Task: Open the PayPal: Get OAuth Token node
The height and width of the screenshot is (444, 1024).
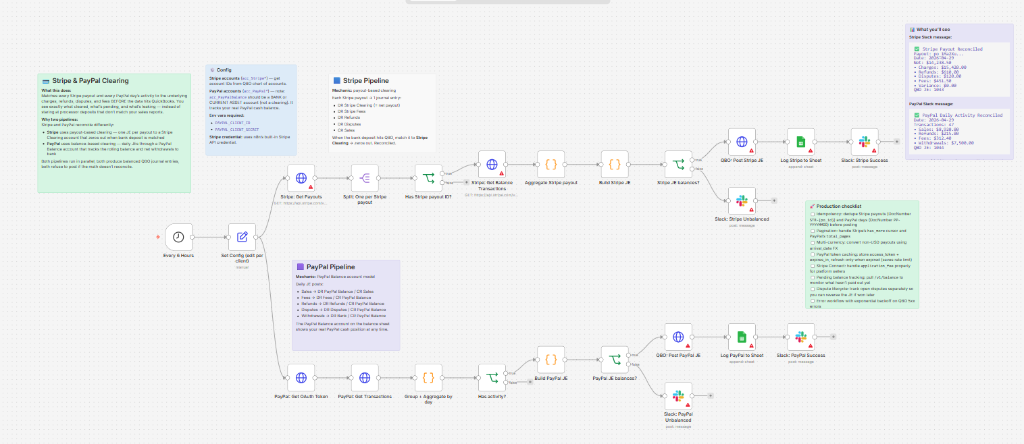Action: 301,377
